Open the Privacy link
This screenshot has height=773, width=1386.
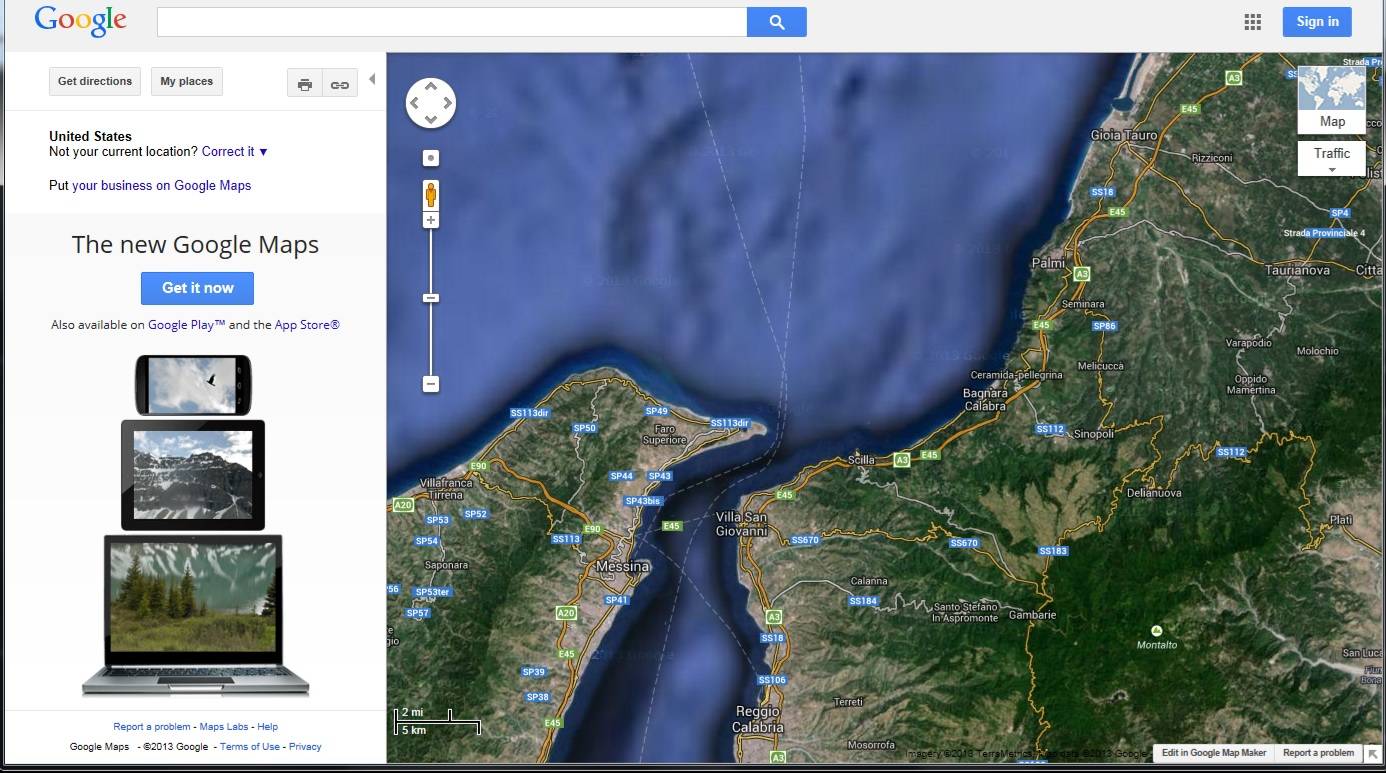point(306,747)
